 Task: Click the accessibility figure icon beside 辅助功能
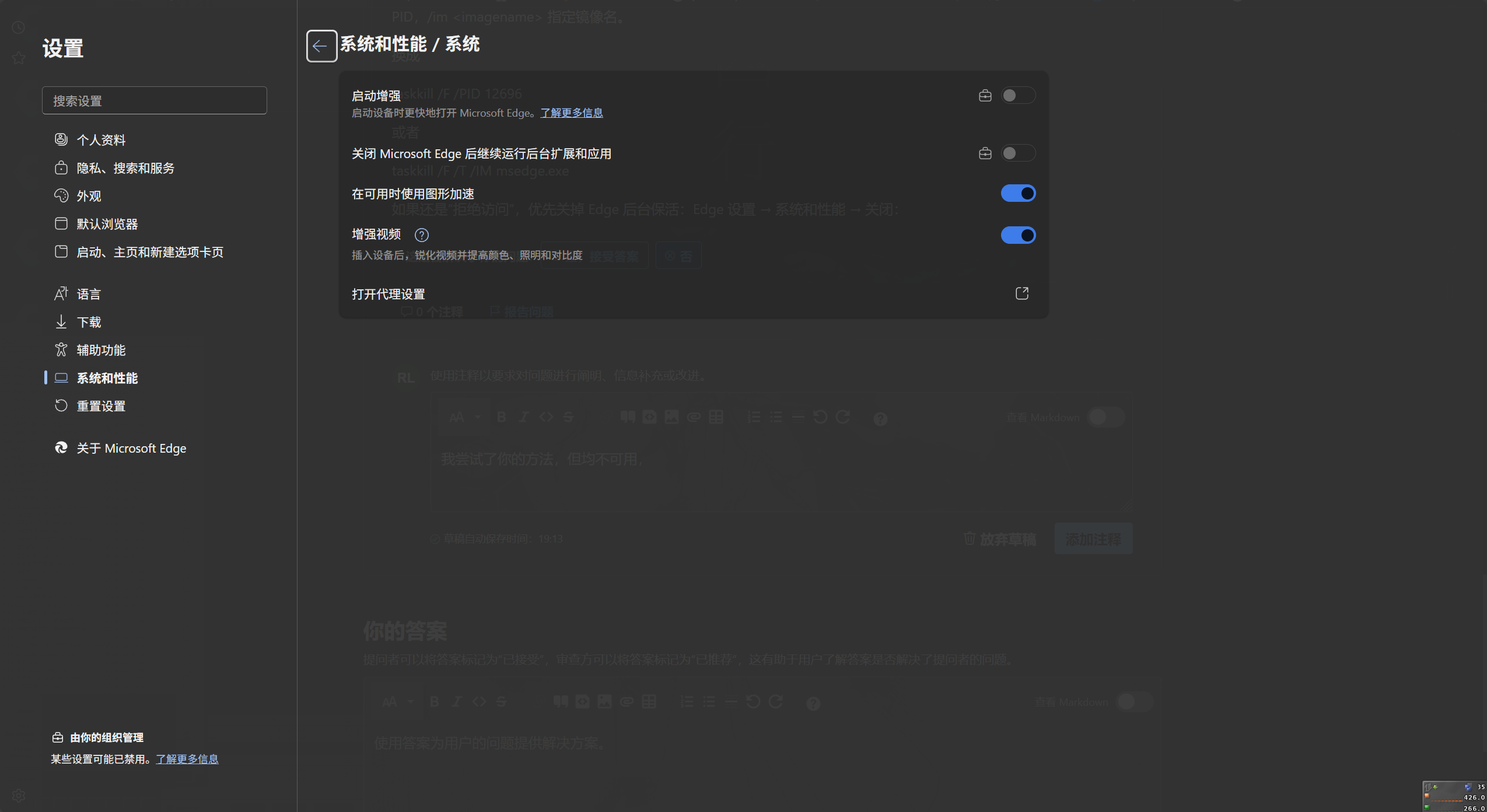pos(61,349)
